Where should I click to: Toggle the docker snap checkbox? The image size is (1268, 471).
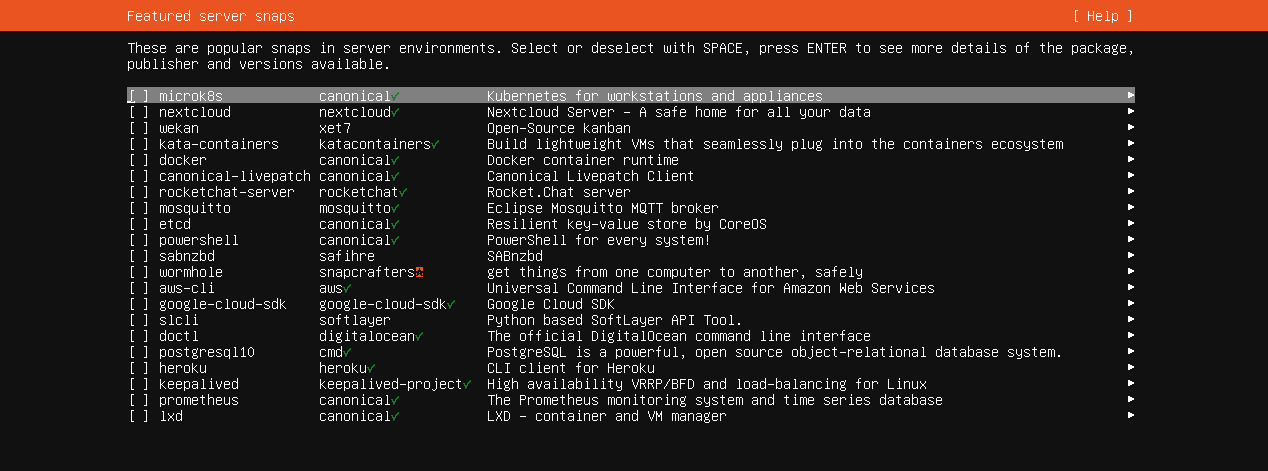(139, 160)
